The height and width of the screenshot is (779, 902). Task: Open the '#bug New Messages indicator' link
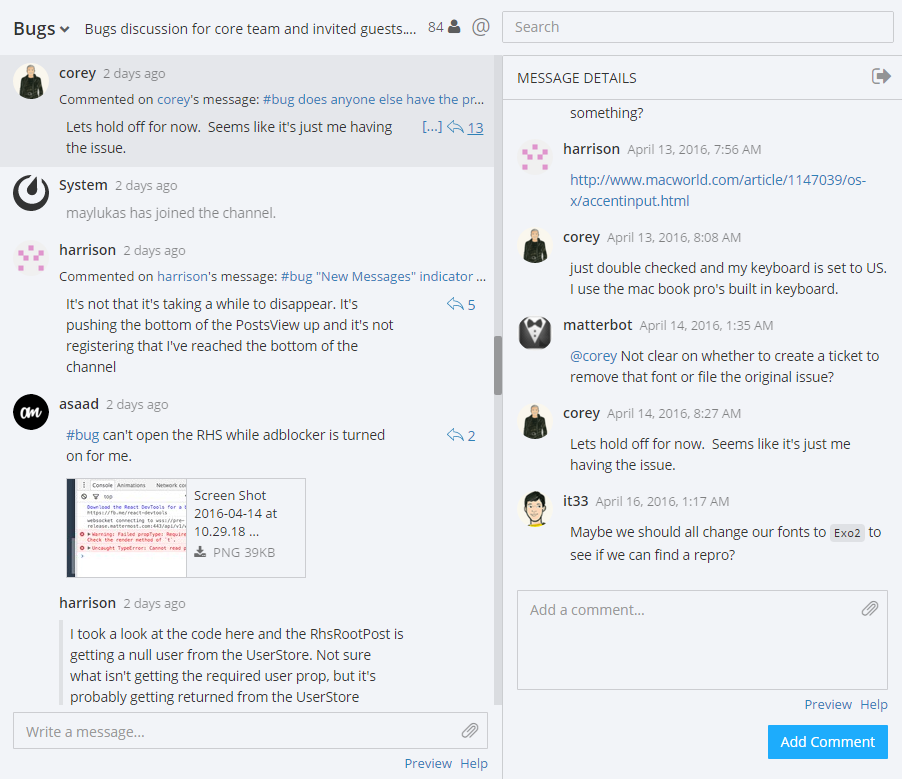click(383, 277)
